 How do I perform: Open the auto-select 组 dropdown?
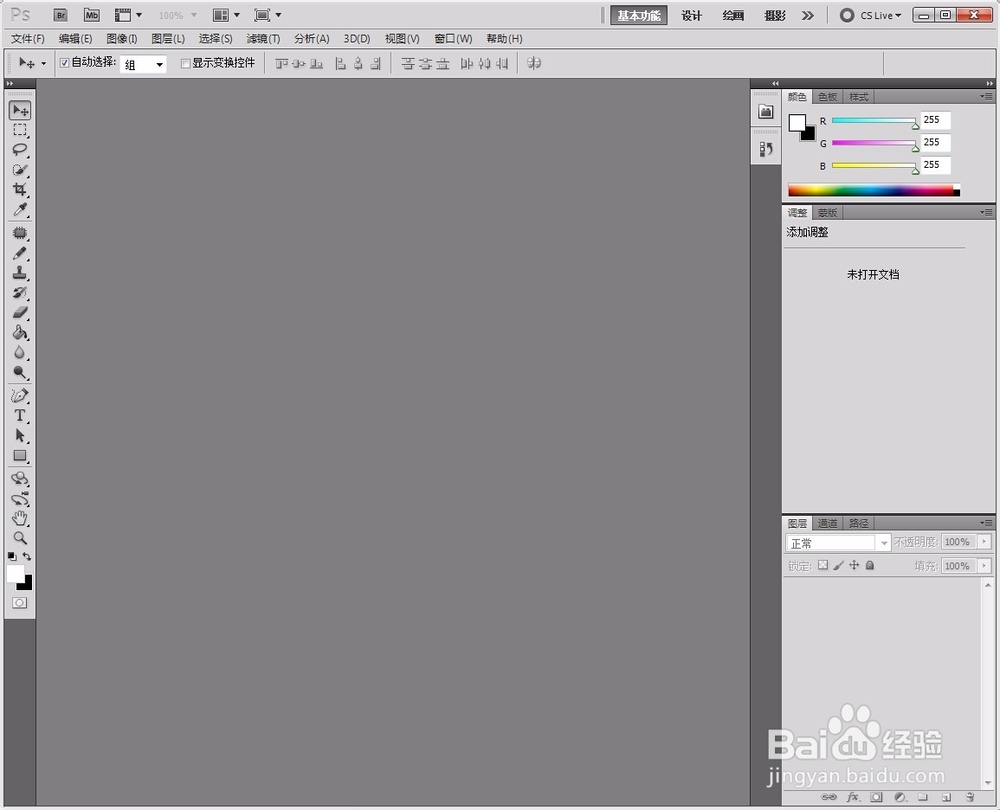point(143,64)
